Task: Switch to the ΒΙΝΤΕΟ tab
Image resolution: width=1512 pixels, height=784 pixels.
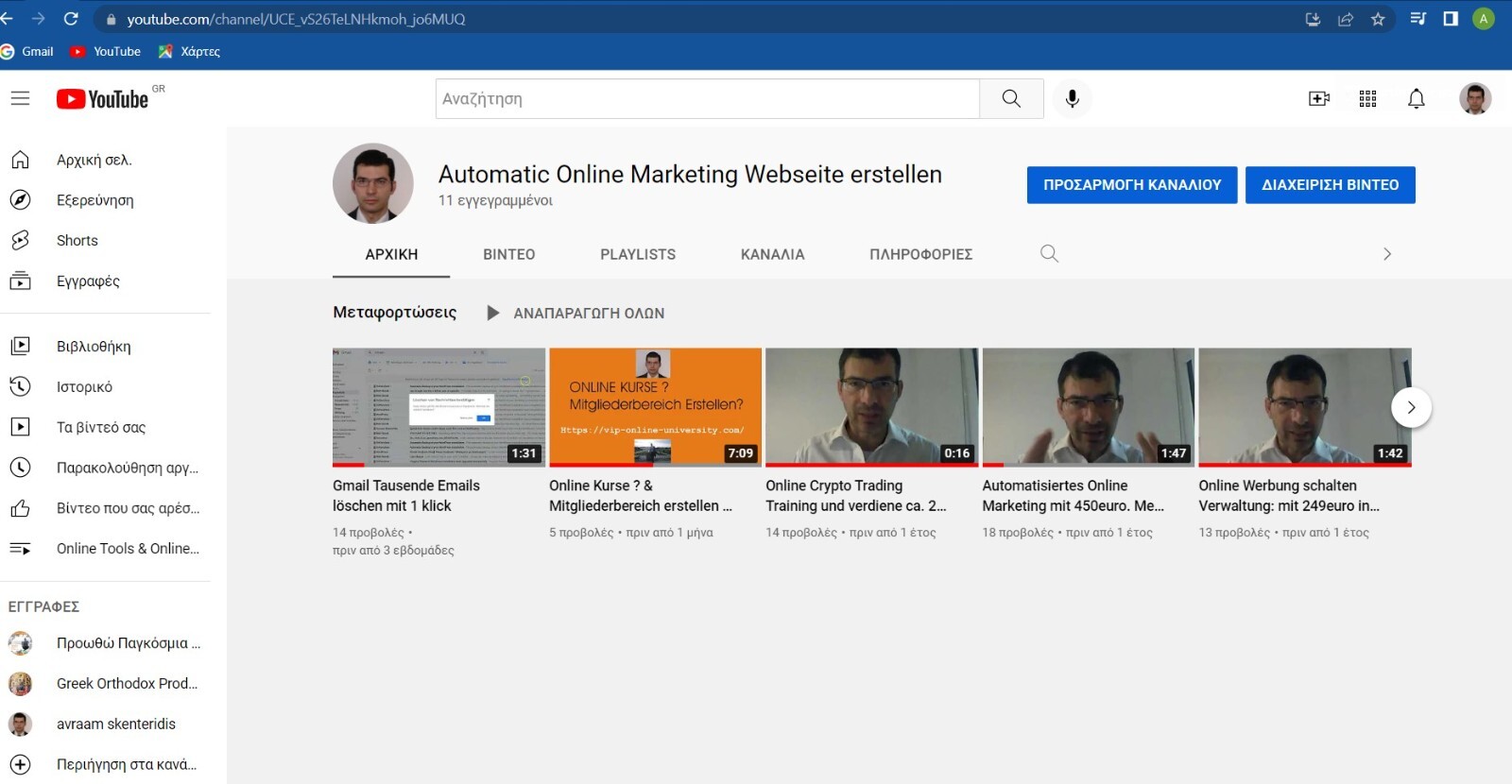Action: 509,254
